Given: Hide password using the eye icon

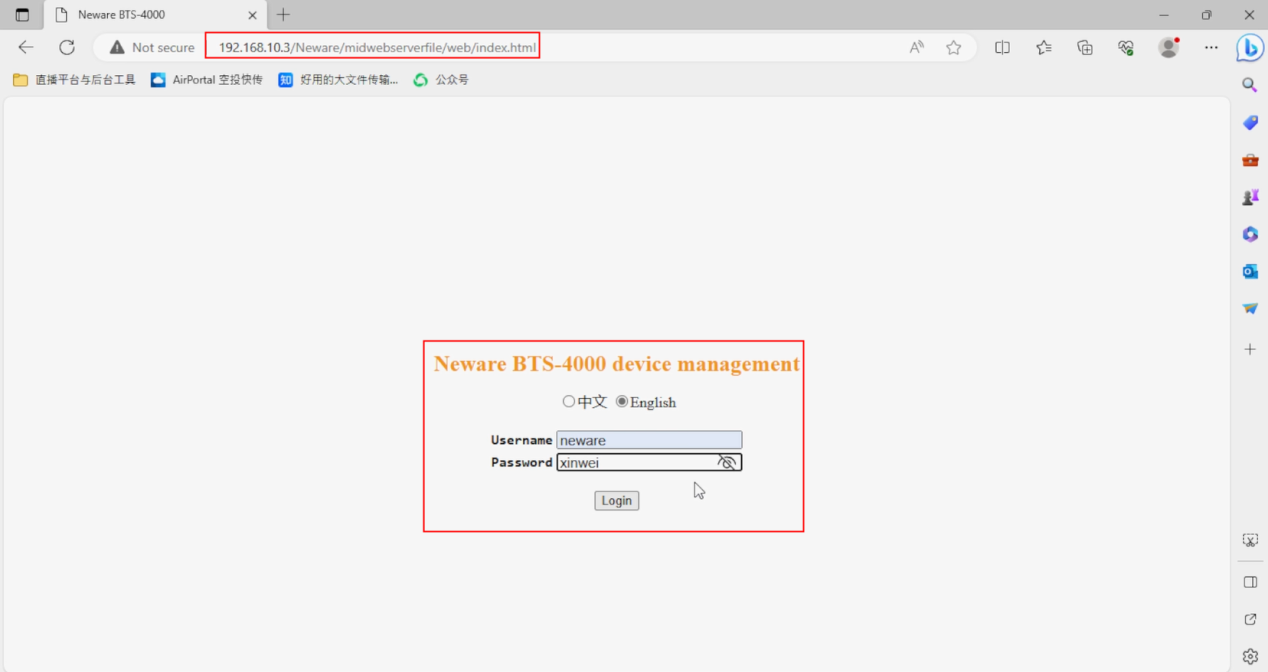Looking at the screenshot, I should tap(727, 462).
